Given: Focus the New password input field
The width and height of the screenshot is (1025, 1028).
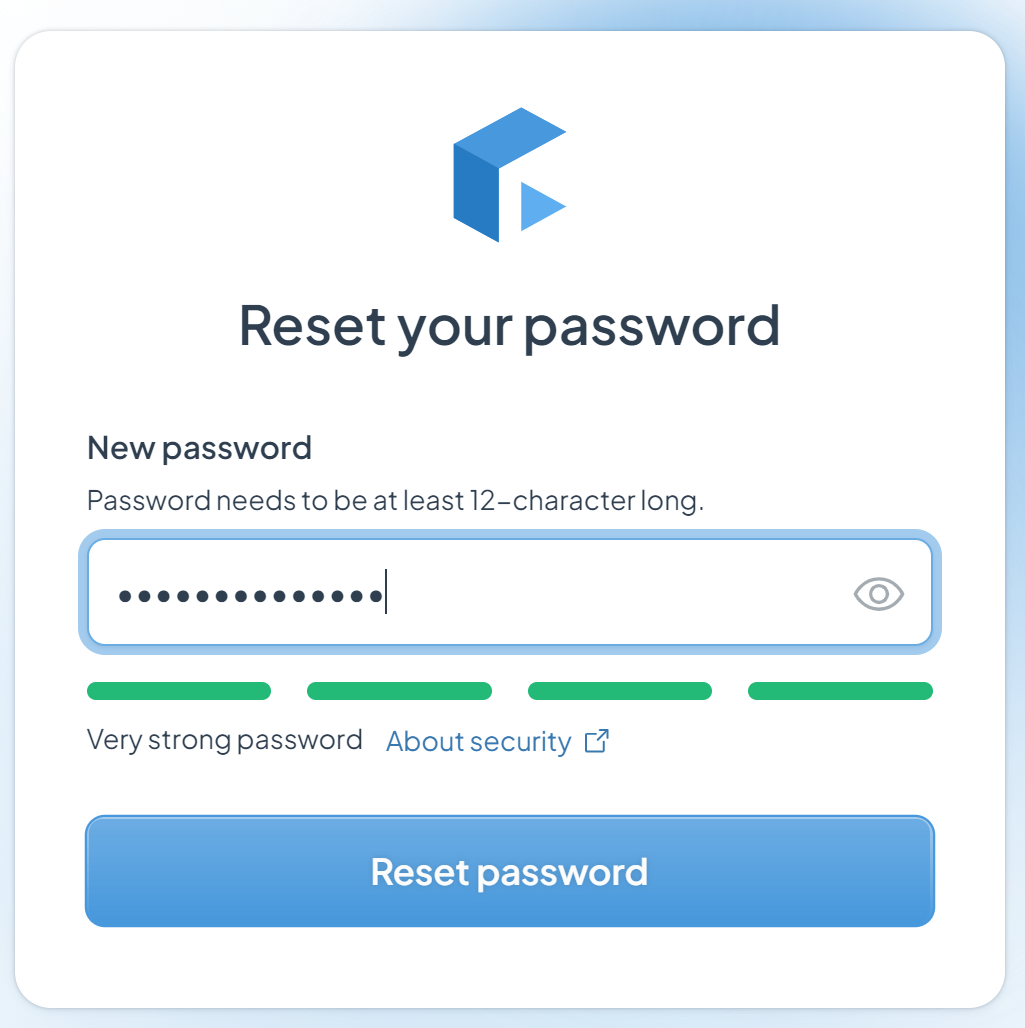Looking at the screenshot, I should 510,592.
